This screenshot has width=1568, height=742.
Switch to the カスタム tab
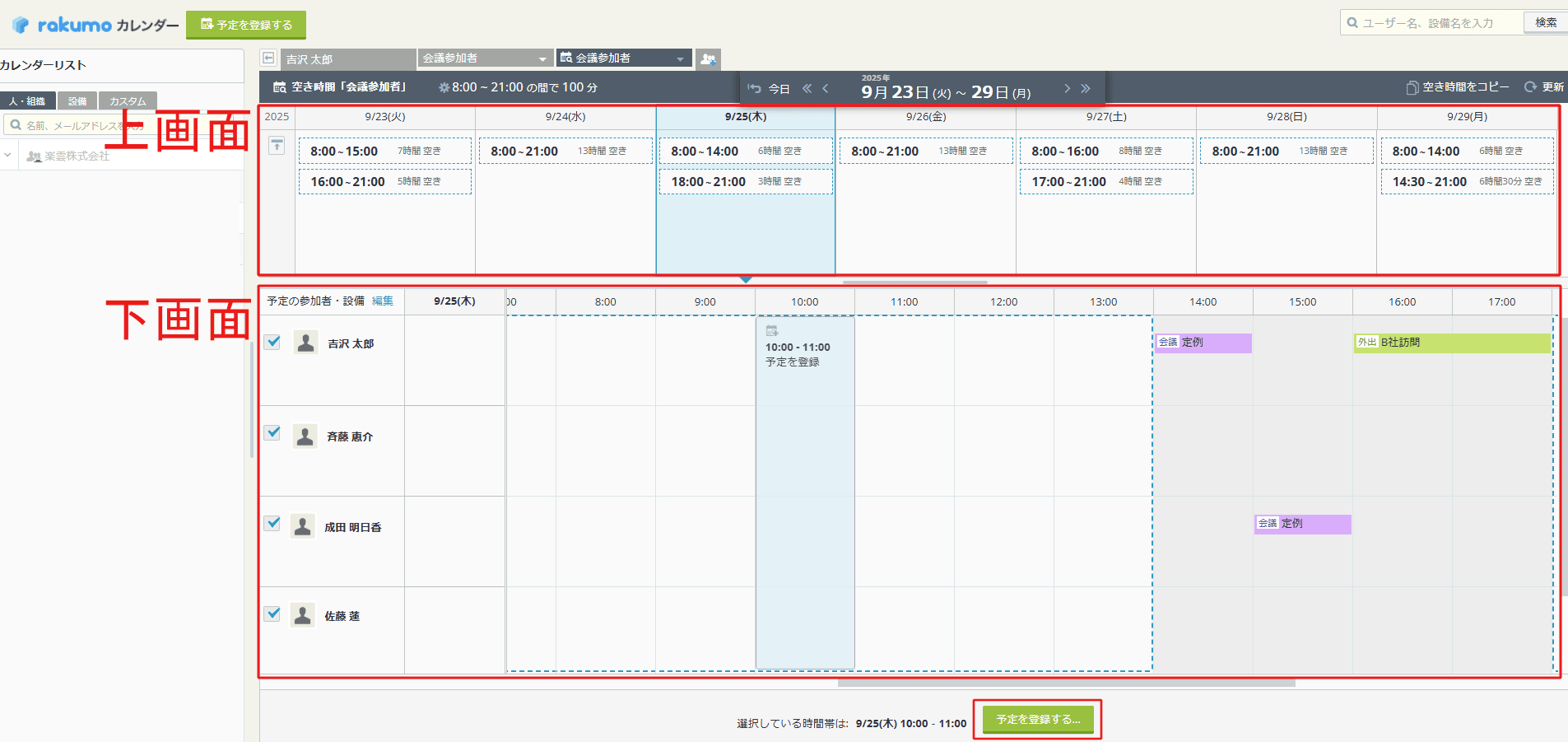pos(128,101)
